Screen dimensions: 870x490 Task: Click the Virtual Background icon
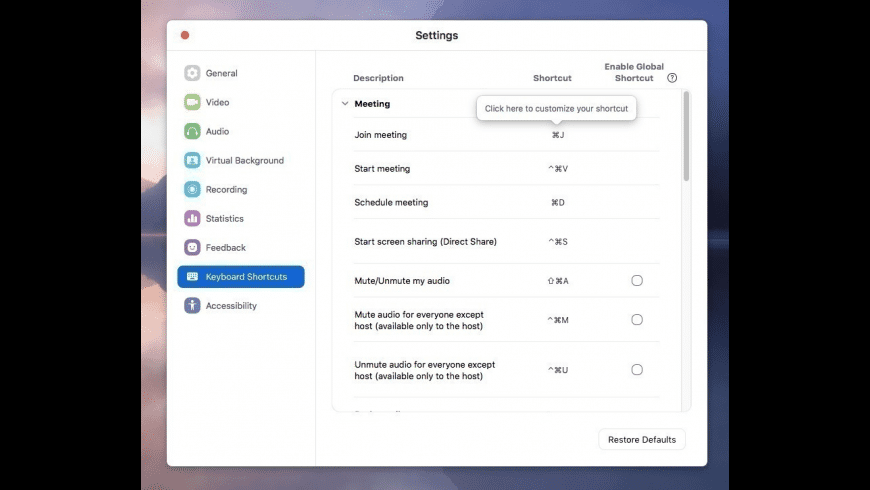(x=192, y=160)
